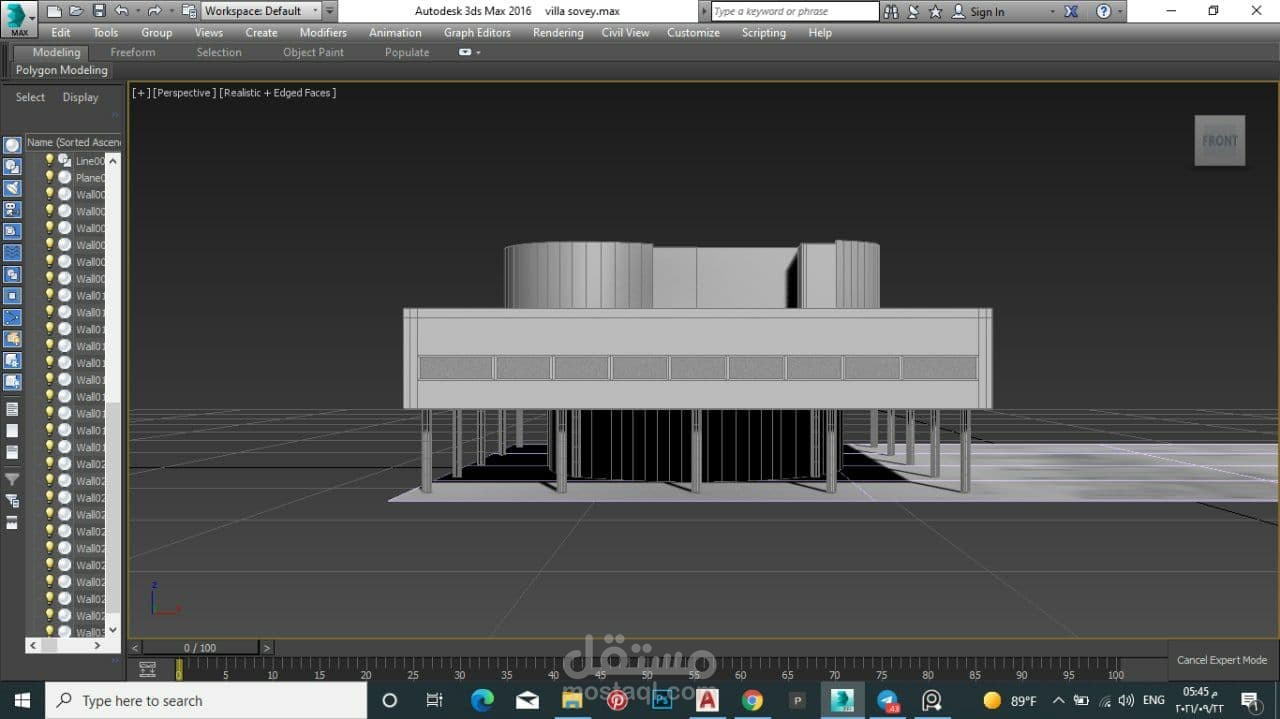Click the Sign In link in the title bar

pos(989,11)
